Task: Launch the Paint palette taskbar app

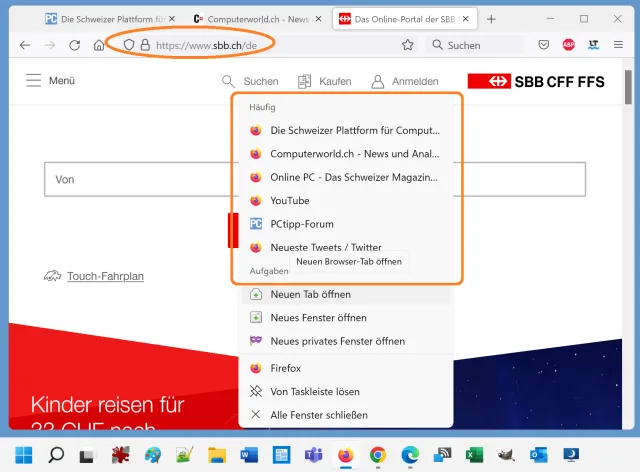Action: click(x=153, y=455)
